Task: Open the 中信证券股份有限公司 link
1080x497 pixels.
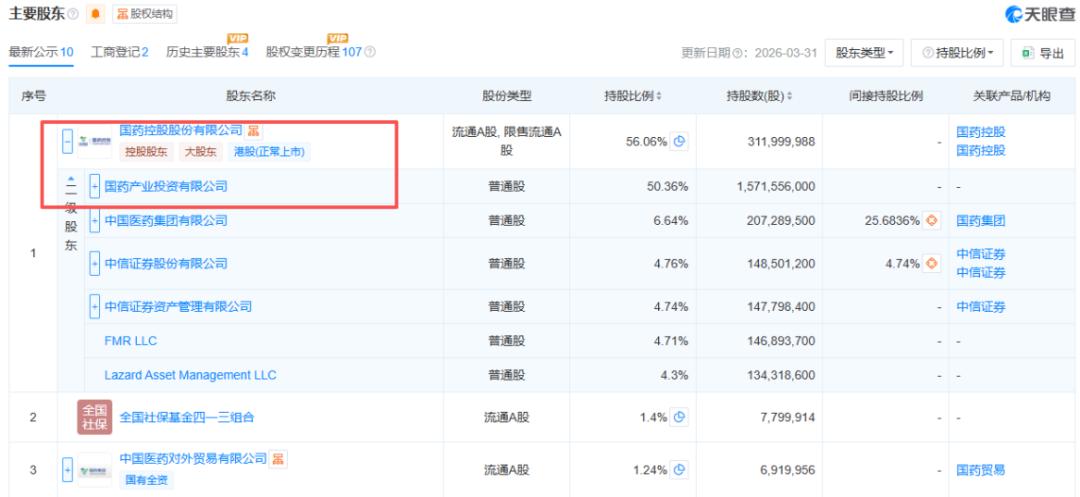Action: tap(166, 264)
